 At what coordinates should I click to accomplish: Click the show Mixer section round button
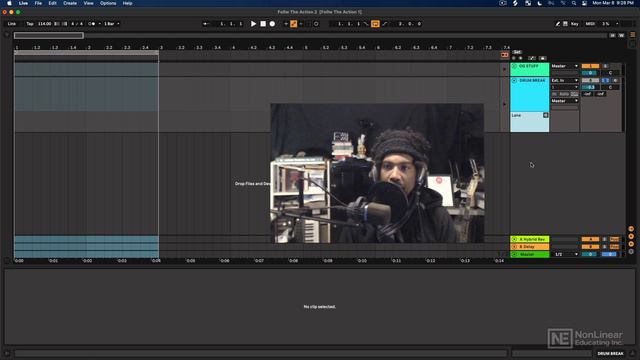(631, 244)
